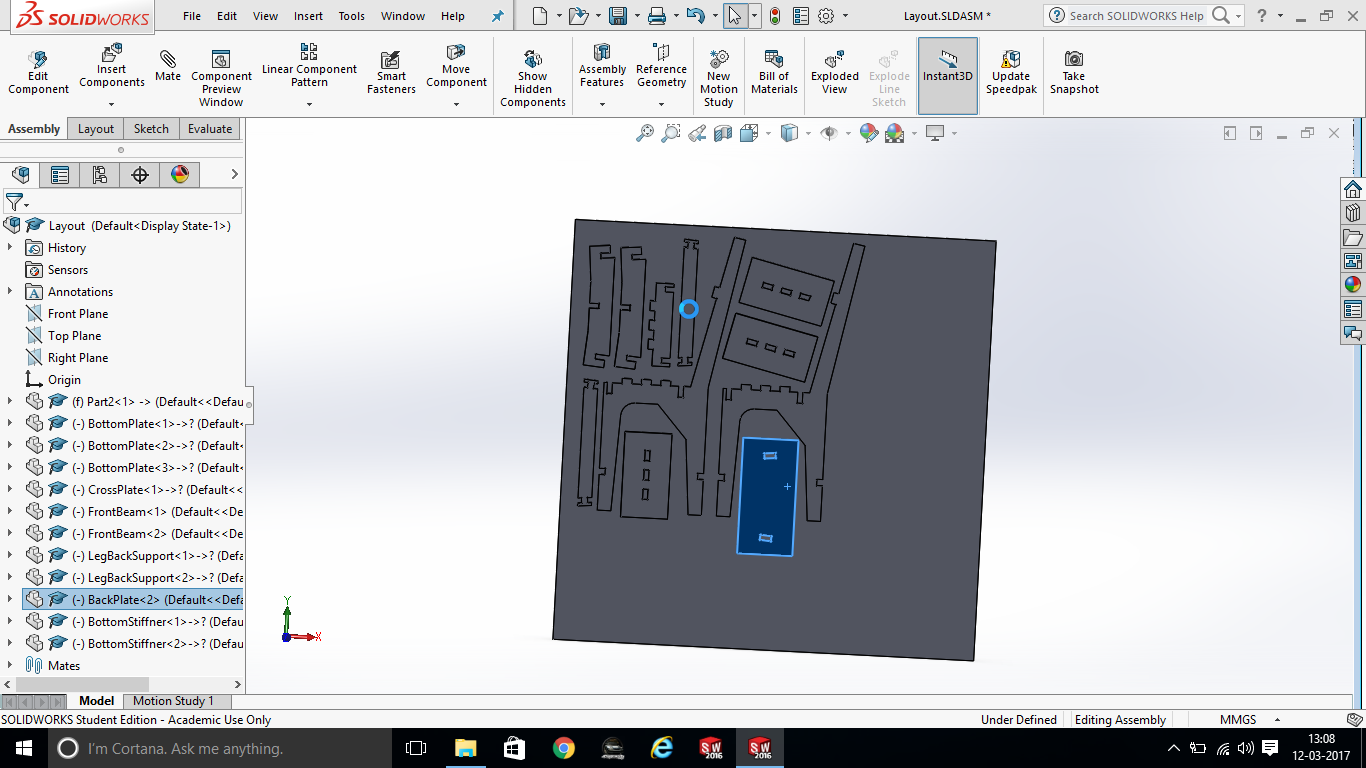Open the File Explorer task pane icon
Viewport: 1366px width, 768px height.
point(1353,237)
